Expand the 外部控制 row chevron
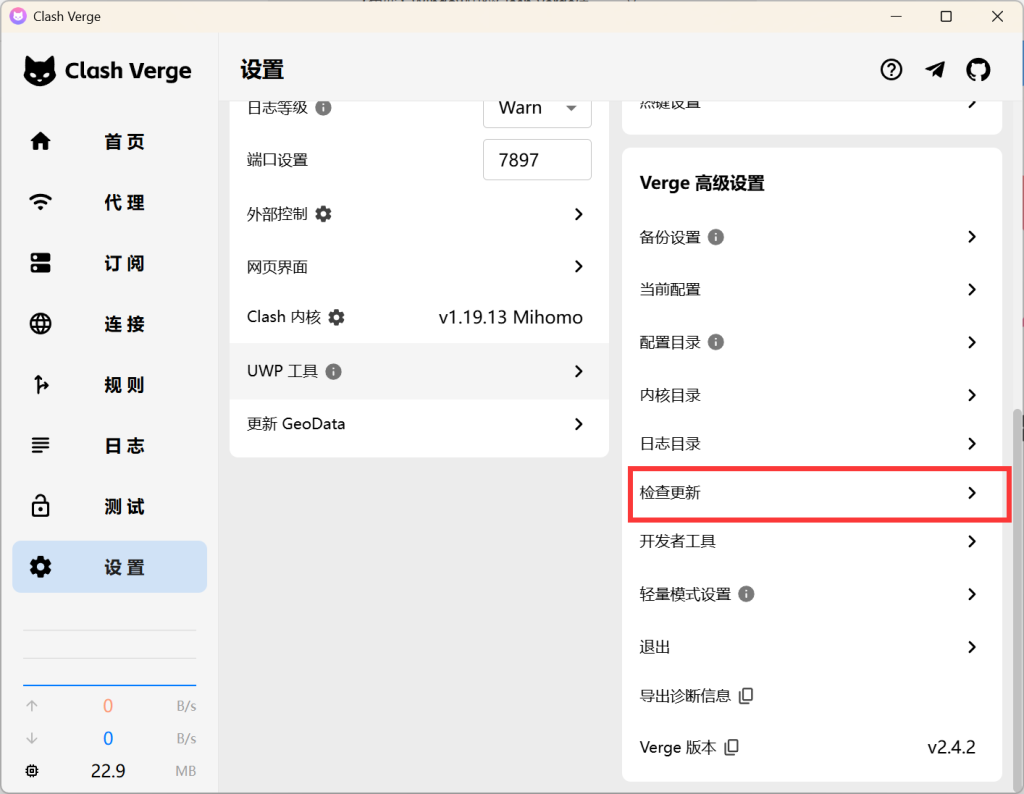1024x794 pixels. point(578,214)
